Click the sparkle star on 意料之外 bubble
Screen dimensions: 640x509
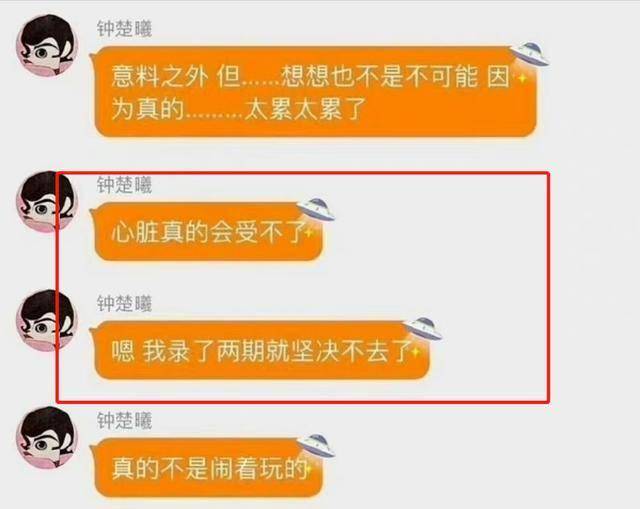tap(522, 78)
